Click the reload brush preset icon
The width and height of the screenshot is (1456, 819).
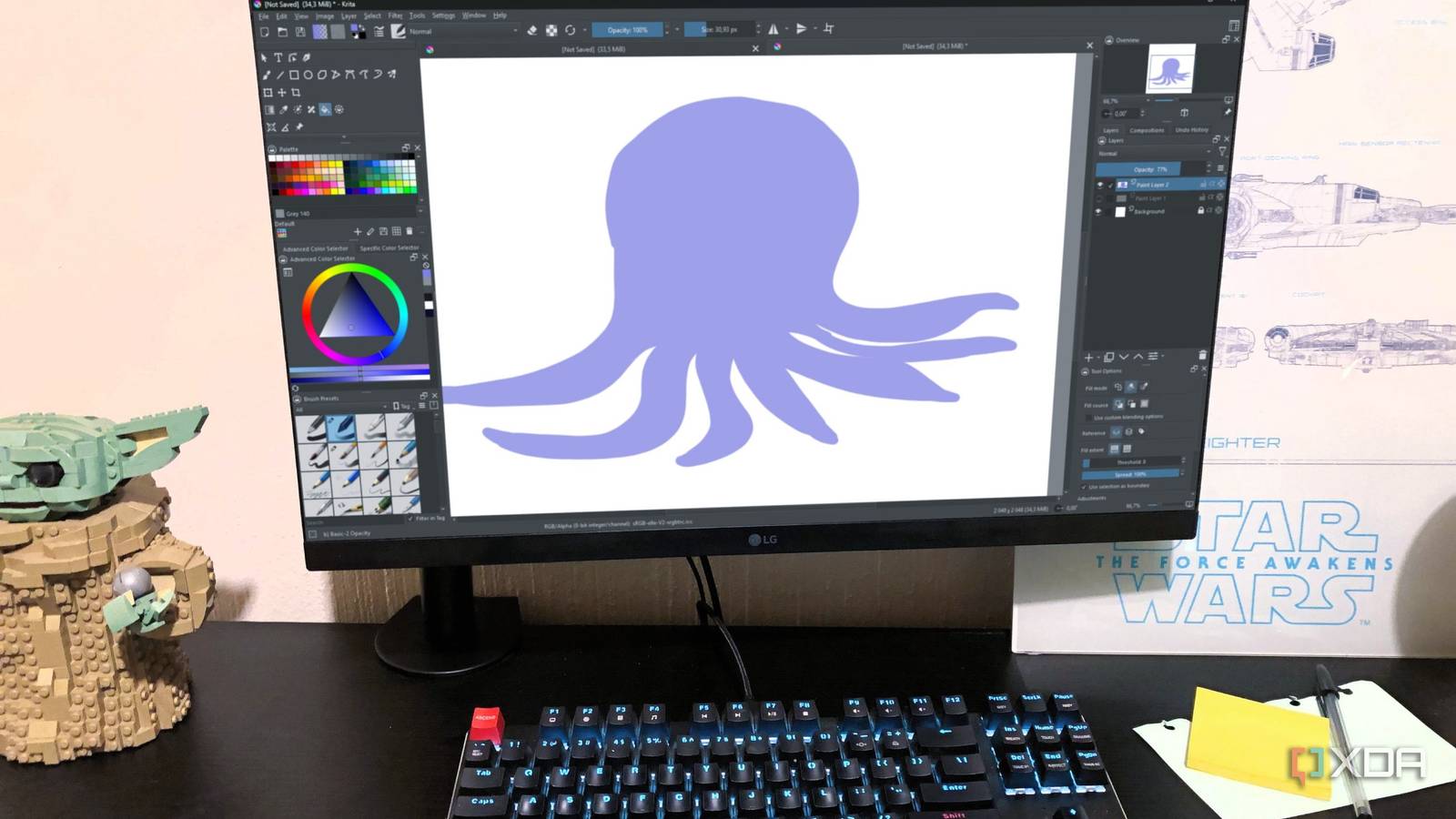(571, 30)
